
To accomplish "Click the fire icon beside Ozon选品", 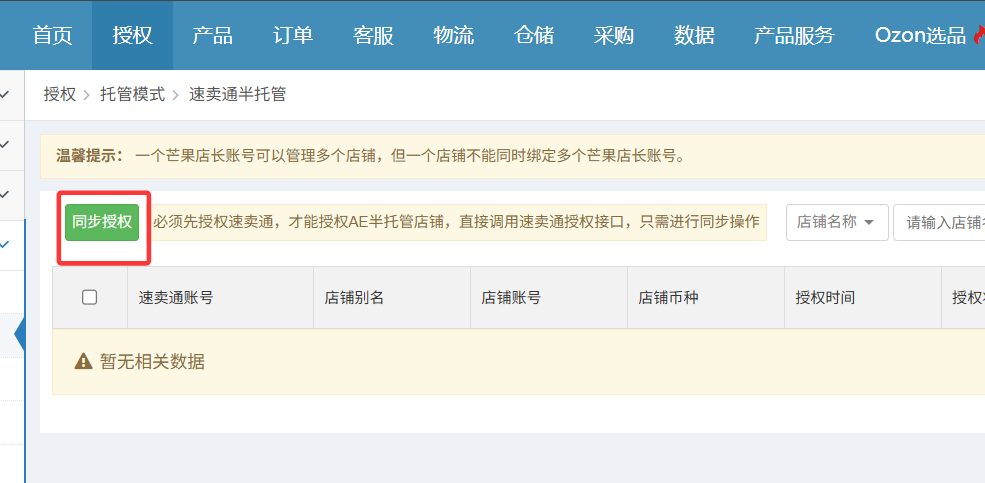I will (x=978, y=36).
